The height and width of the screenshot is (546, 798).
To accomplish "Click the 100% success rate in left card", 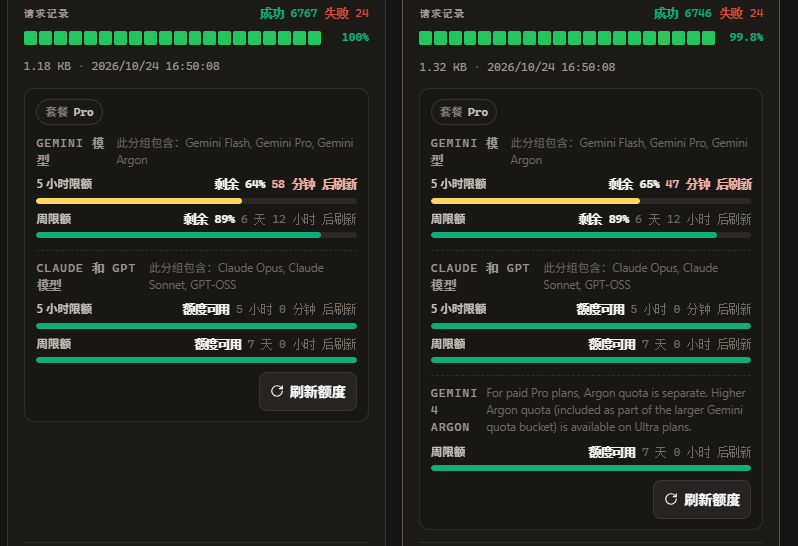I will point(355,37).
